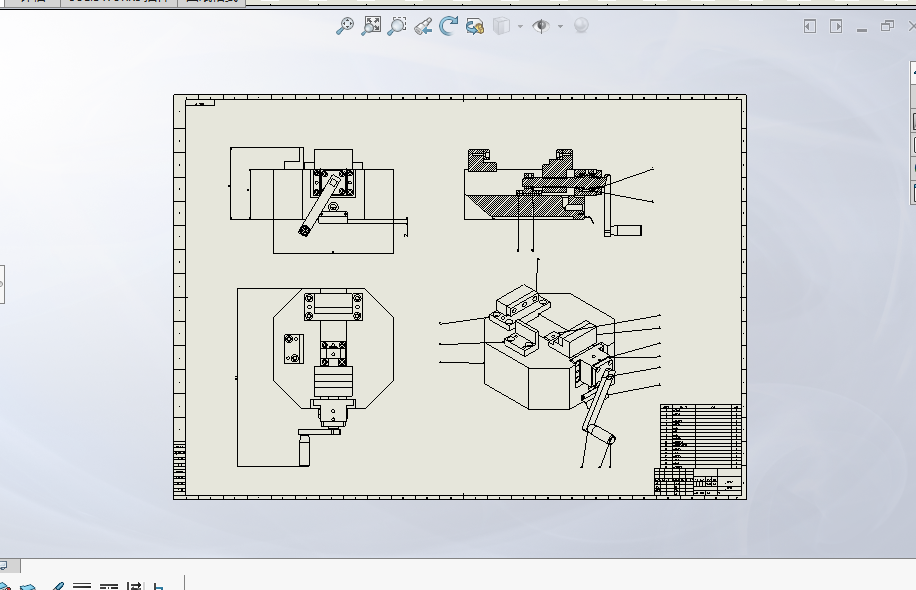Click the drawing title block
This screenshot has height=590, width=916.
click(699, 482)
